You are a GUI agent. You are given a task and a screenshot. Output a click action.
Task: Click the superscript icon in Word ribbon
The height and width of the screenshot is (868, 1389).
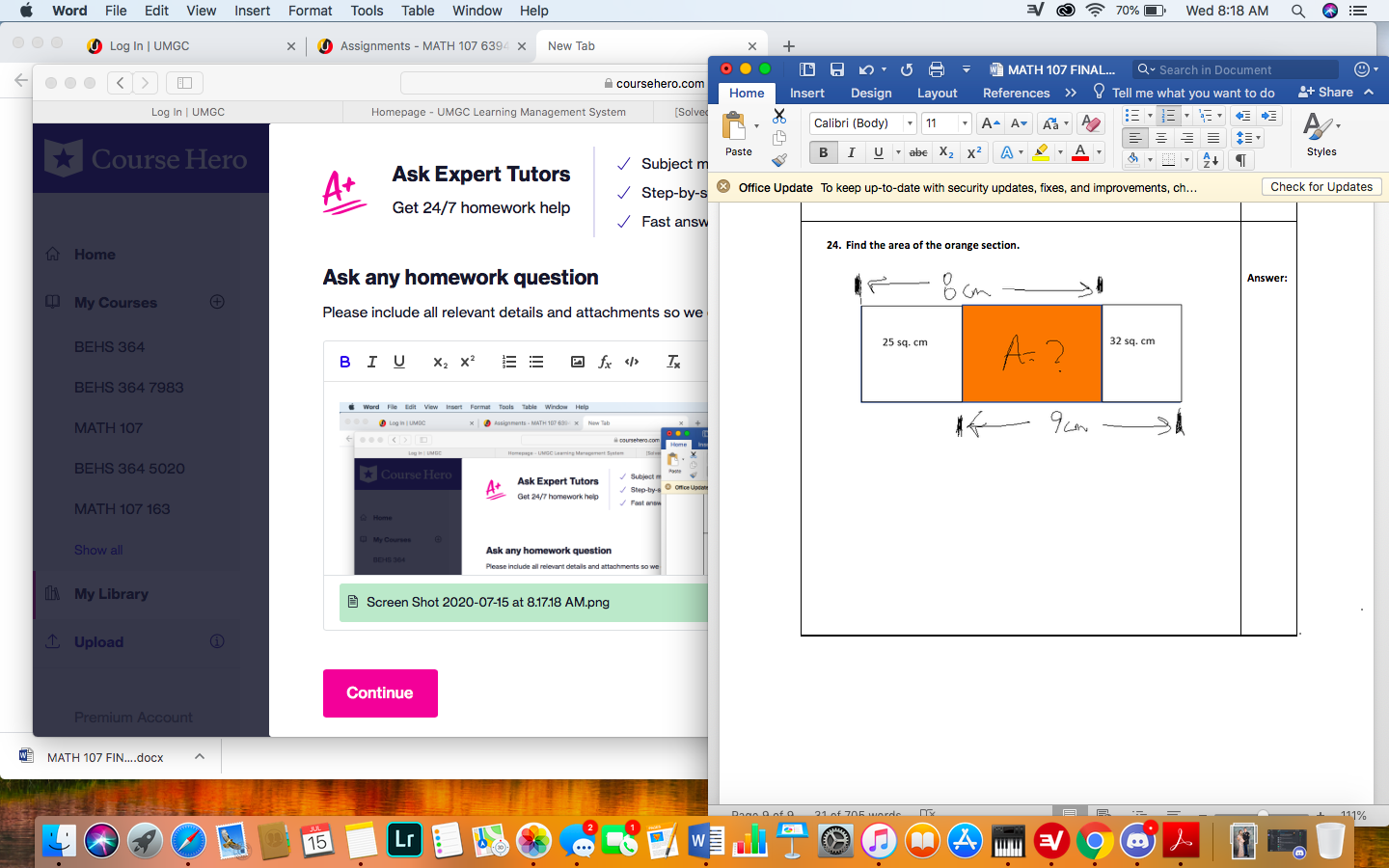[974, 152]
